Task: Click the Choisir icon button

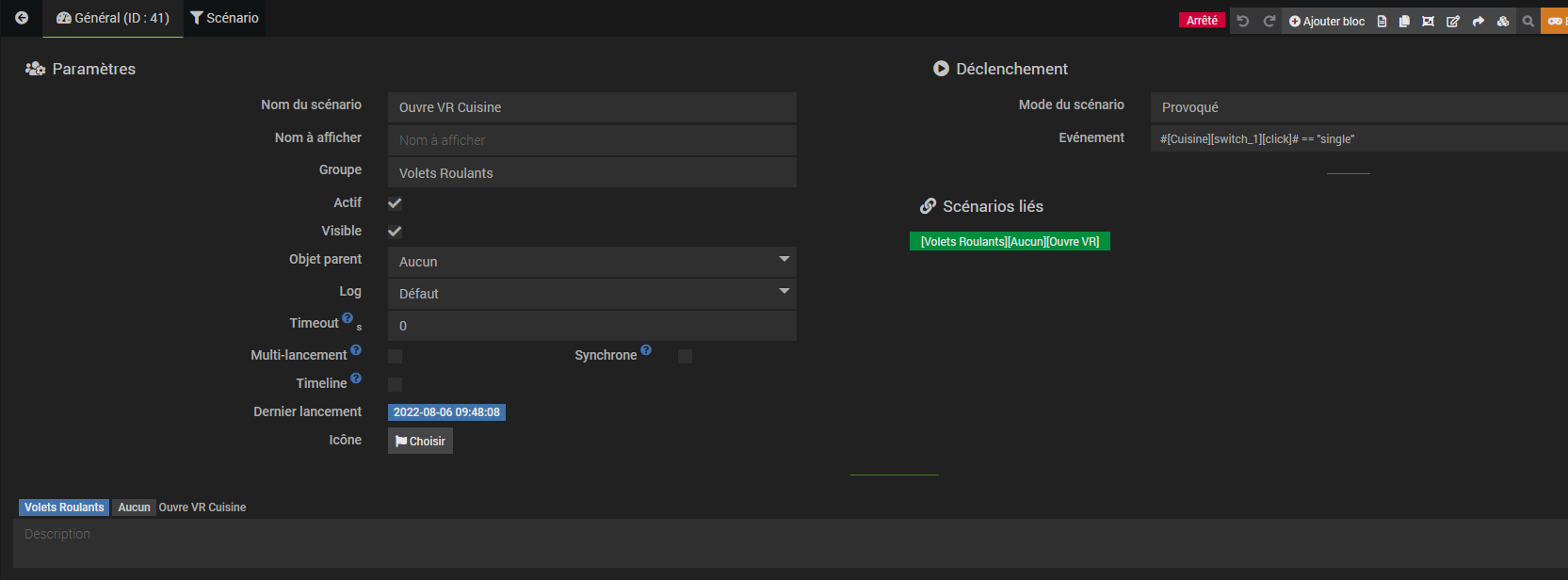Action: pos(420,441)
